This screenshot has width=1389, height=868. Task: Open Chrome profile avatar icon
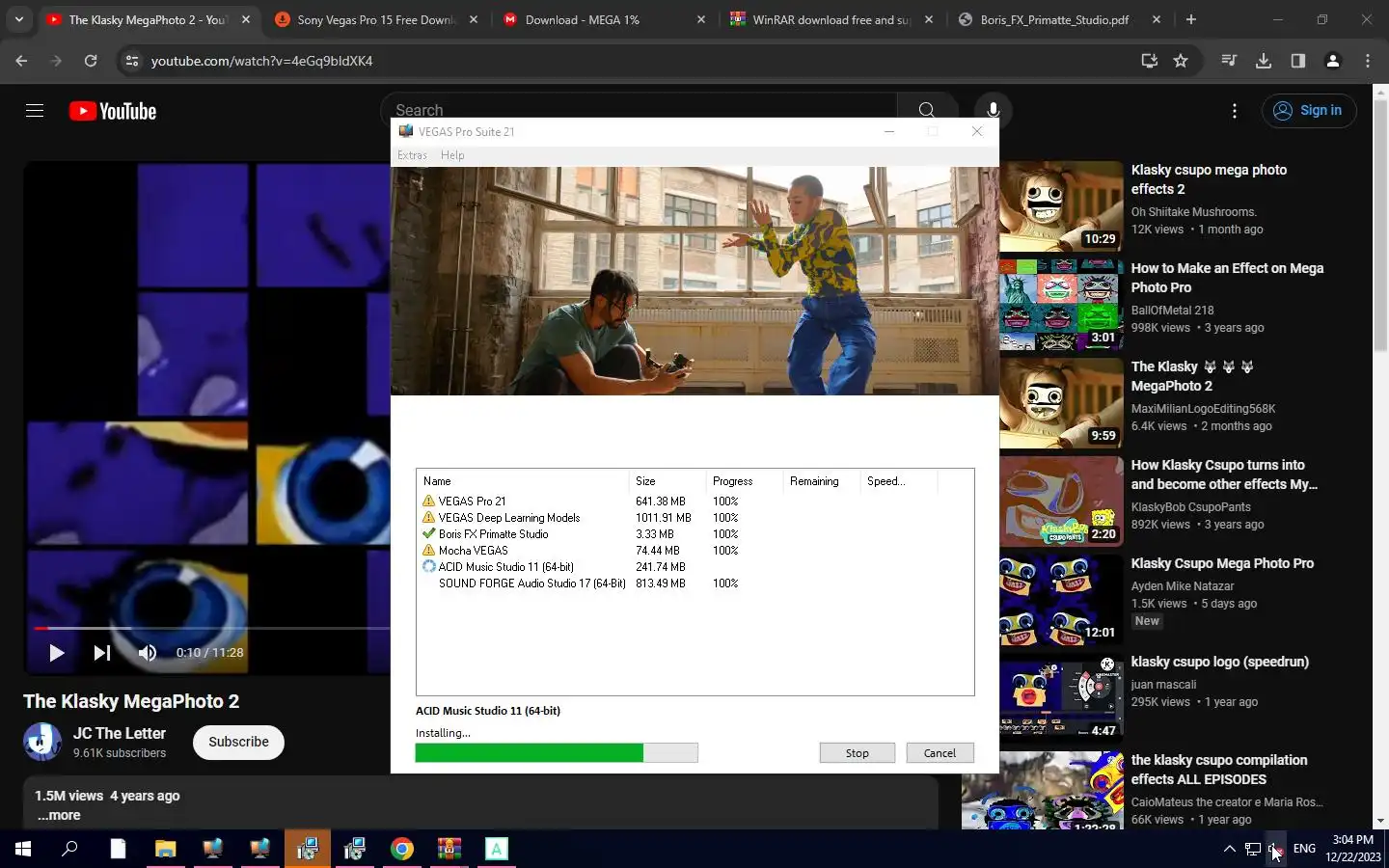coord(1333,61)
